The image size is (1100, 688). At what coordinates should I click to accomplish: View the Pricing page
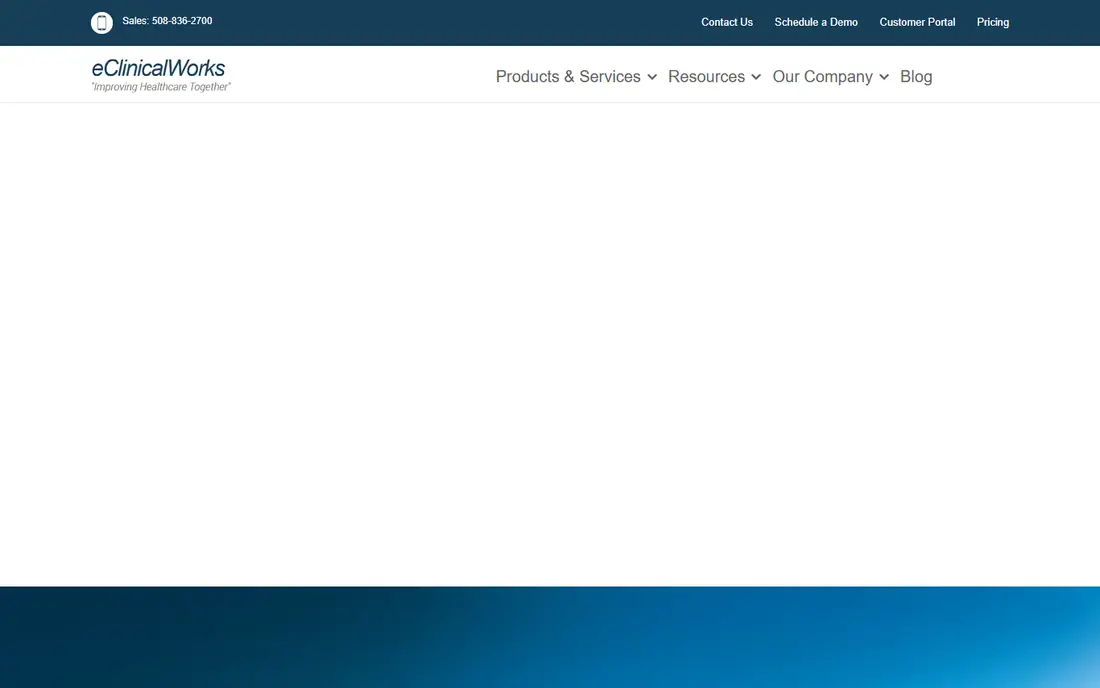coord(993,22)
